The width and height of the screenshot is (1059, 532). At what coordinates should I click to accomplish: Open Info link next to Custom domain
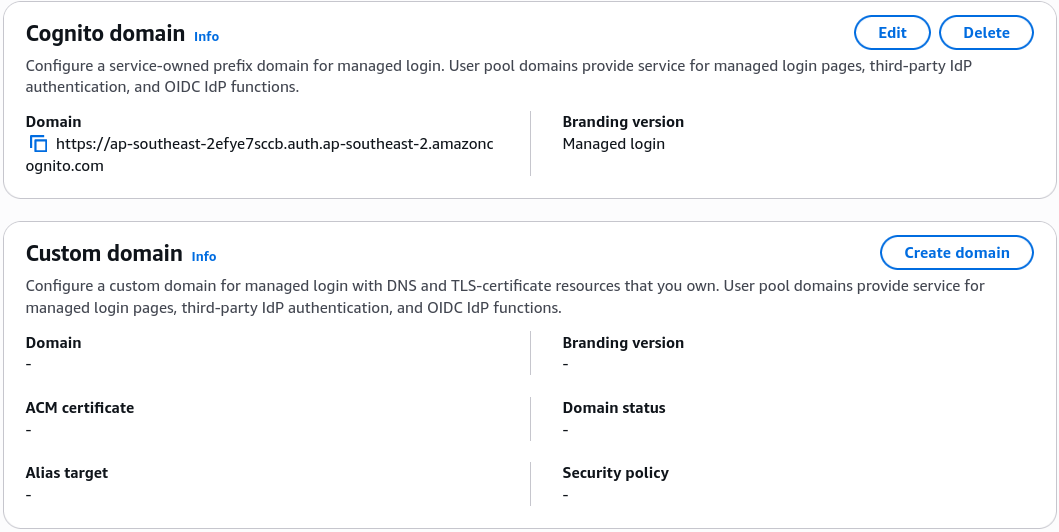[204, 257]
